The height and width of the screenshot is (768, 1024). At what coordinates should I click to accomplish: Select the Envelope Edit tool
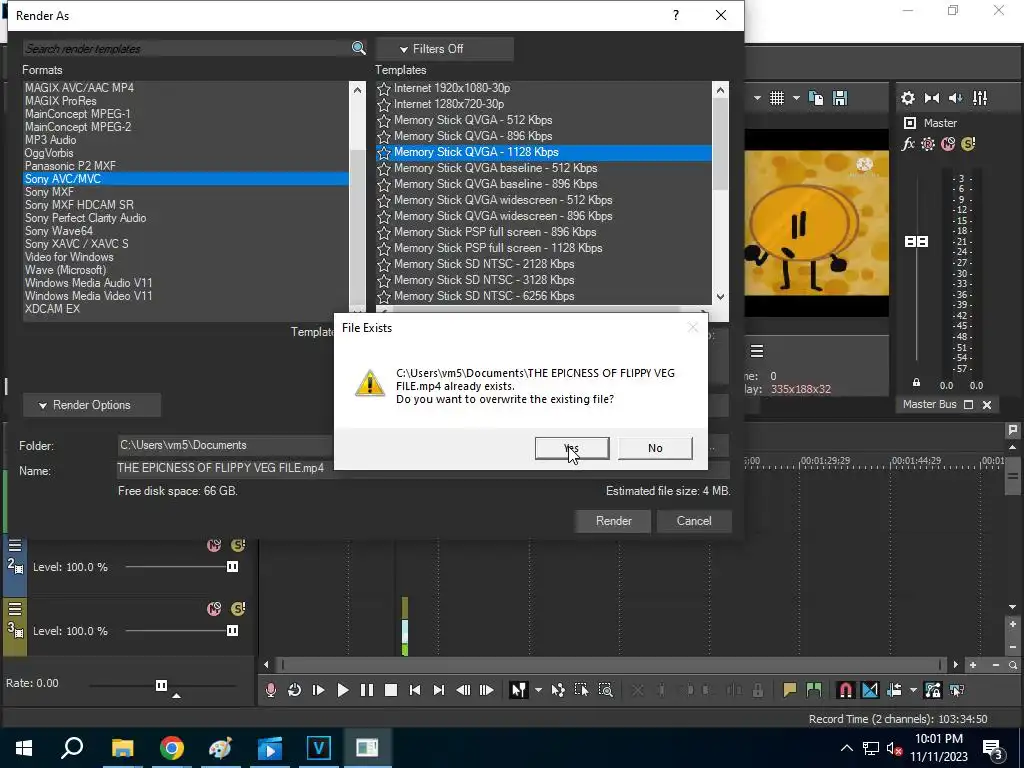coord(558,690)
